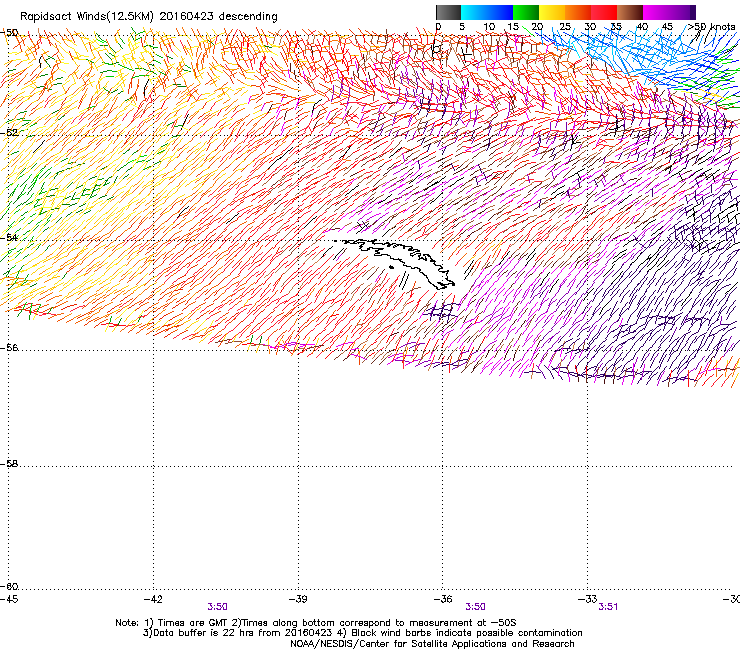740x650 pixels.
Task: Click the brown 35-40 knots legend swatch
Action: click(630, 12)
